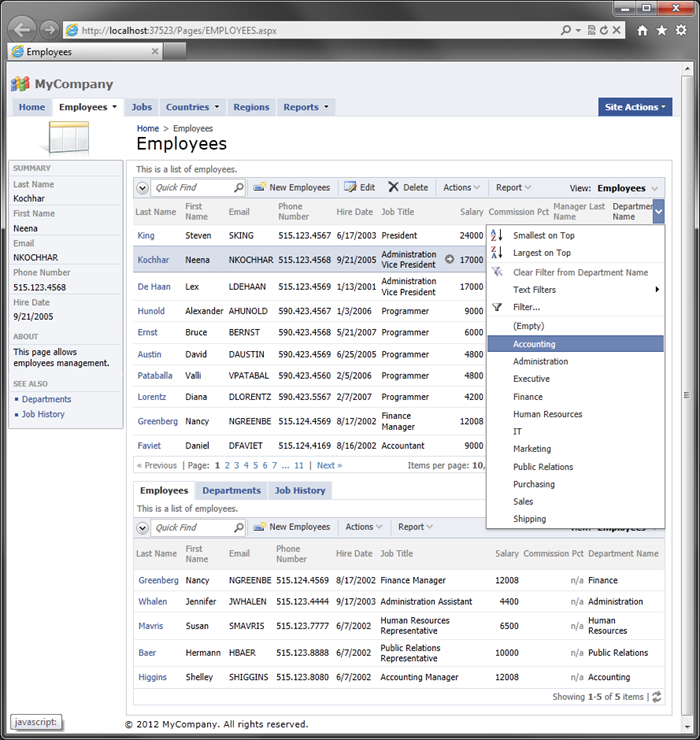Click into the lower Quick Find field

pos(193,527)
